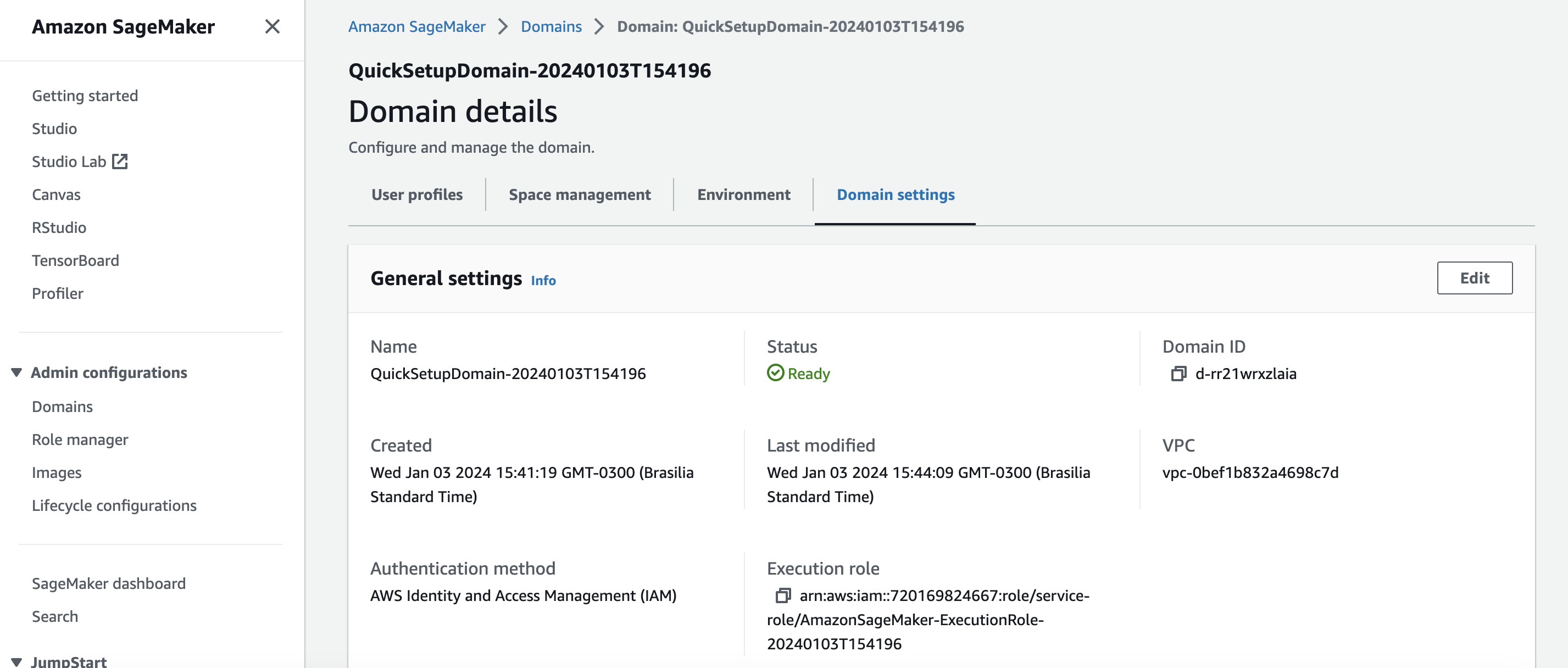The height and width of the screenshot is (668, 1568).
Task: Close the Amazon SageMaker side navigation
Action: click(x=272, y=26)
